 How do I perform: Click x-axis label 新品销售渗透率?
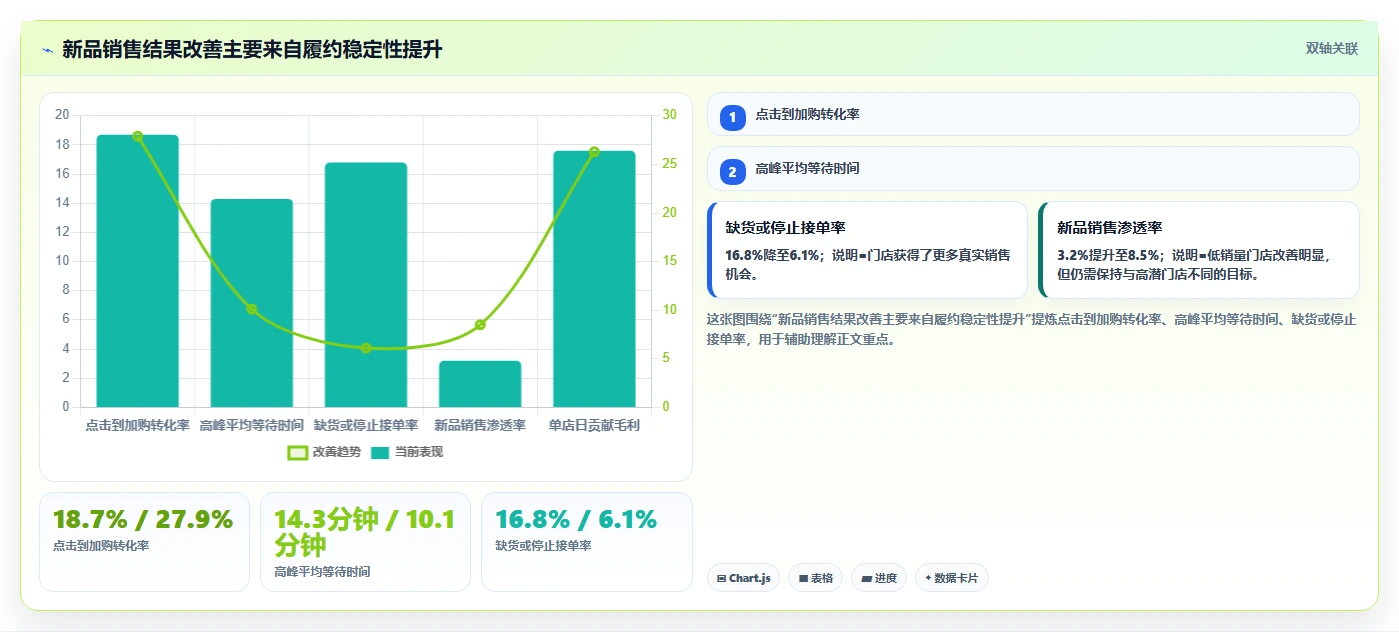pyautogui.click(x=480, y=426)
